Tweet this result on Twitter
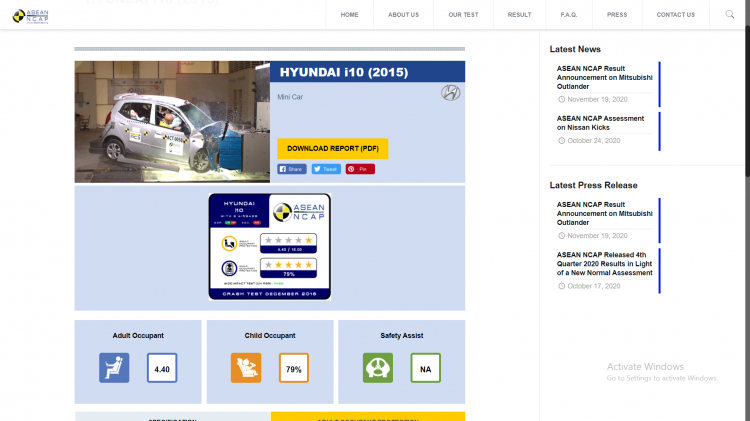750x421 pixels. (x=326, y=169)
